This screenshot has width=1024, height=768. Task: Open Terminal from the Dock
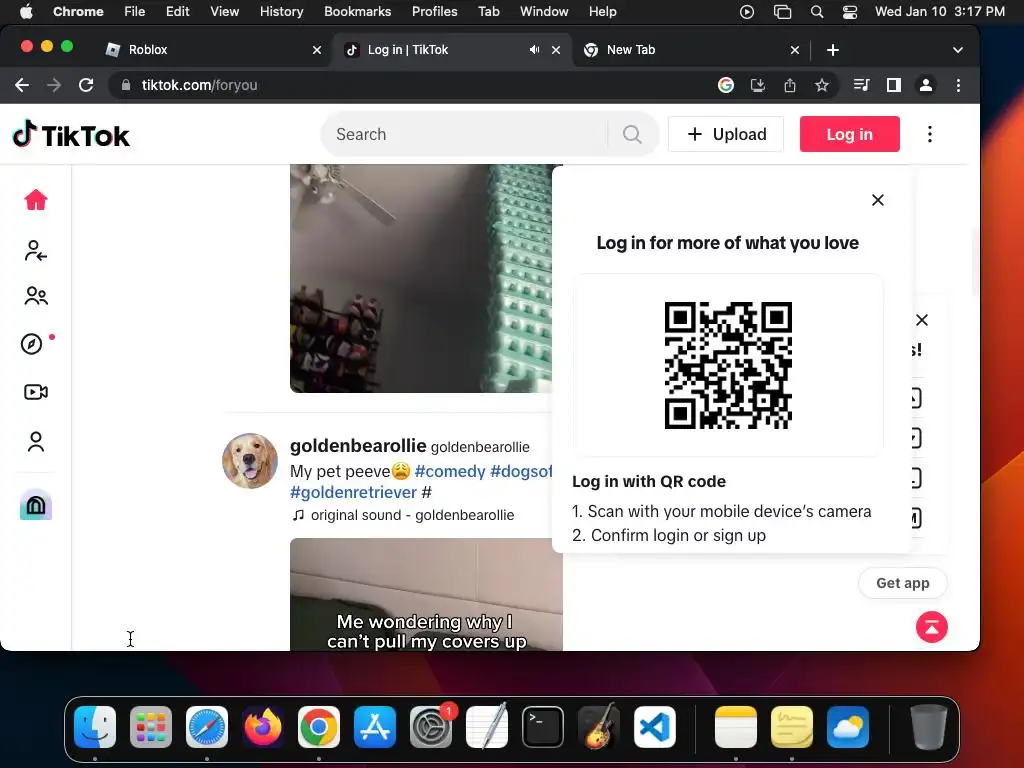click(543, 727)
